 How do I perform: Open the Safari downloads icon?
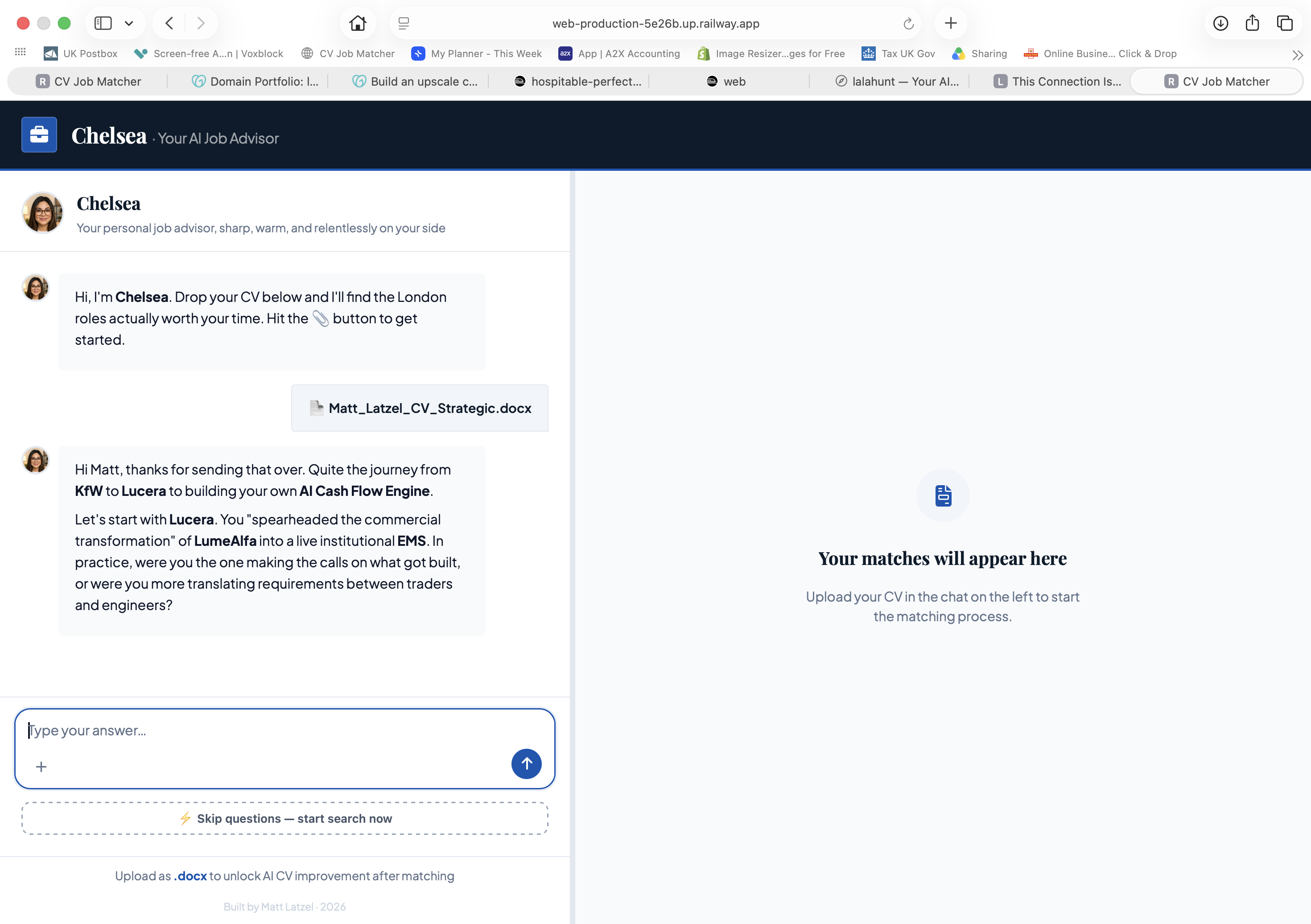click(x=1220, y=24)
